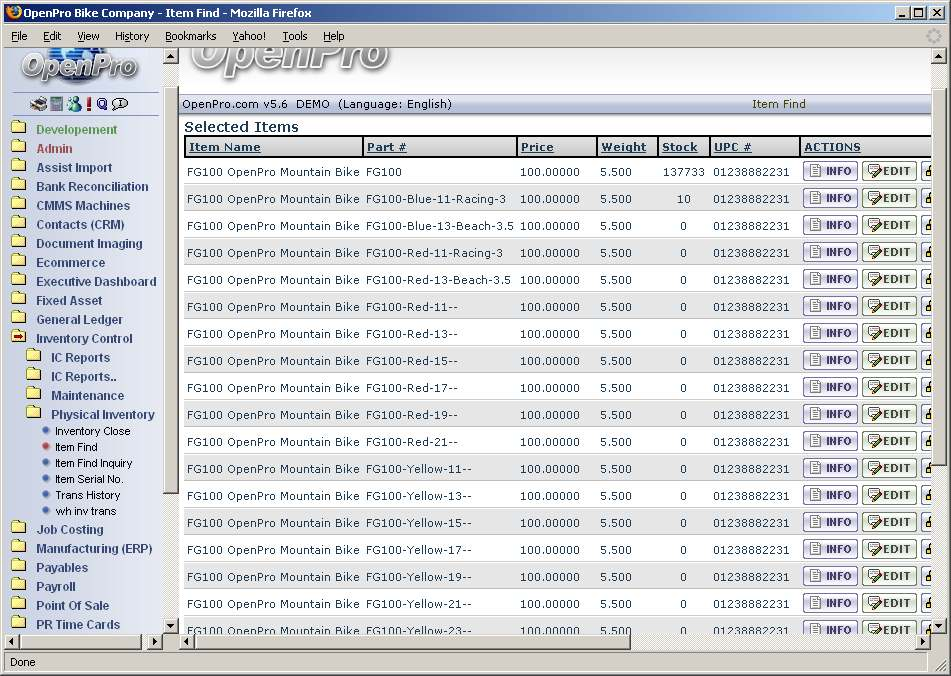This screenshot has height=676, width=951.
Task: Click the Inventory Control open-folder arrow icon
Action: point(18,338)
